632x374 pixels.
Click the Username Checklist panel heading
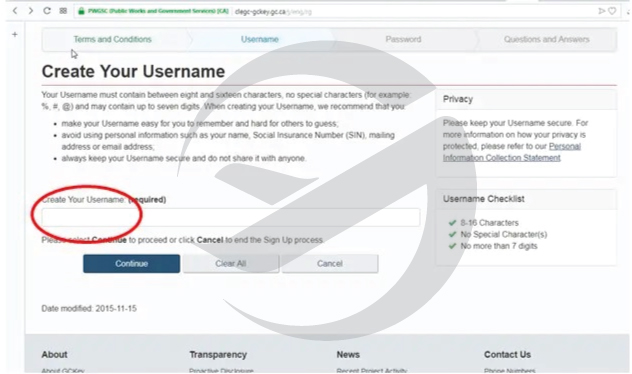pyautogui.click(x=484, y=199)
